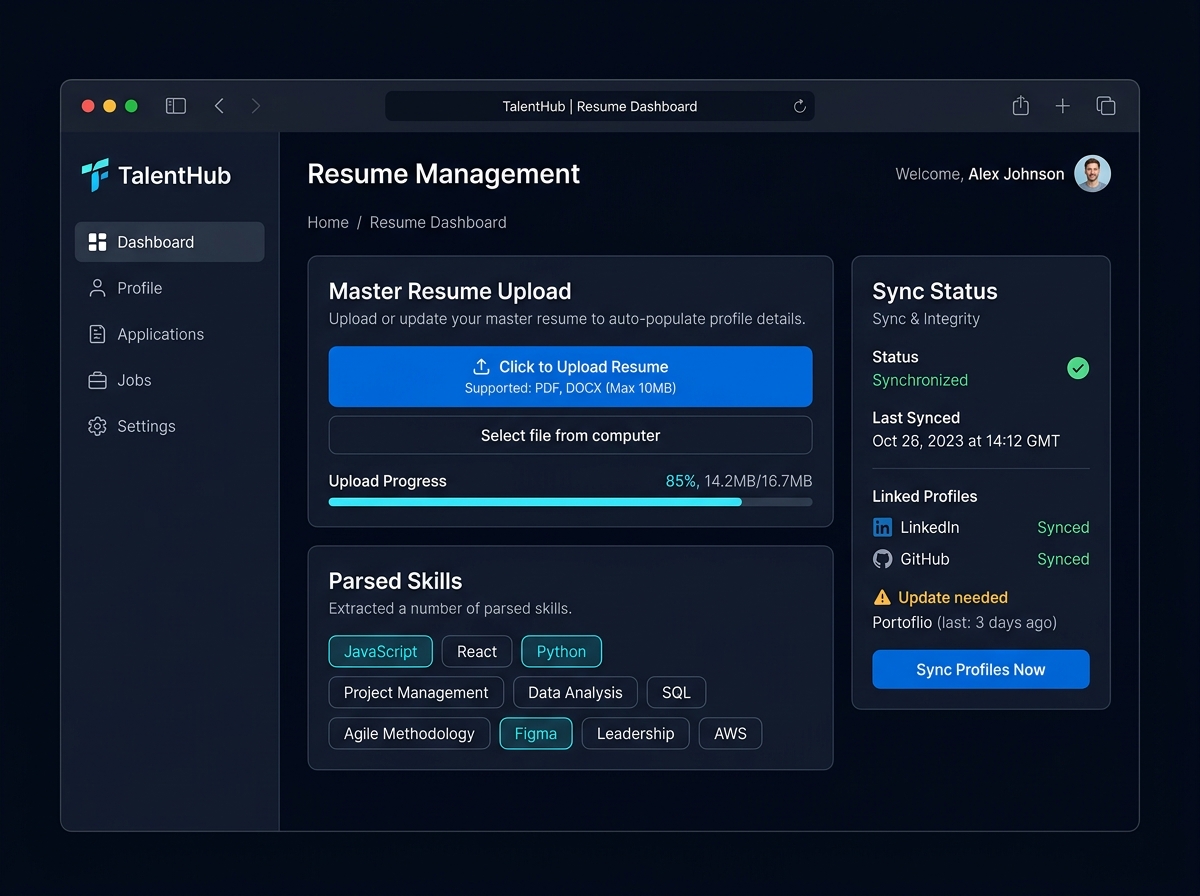Click the Welcome, Alex Johnson text

pos(980,174)
